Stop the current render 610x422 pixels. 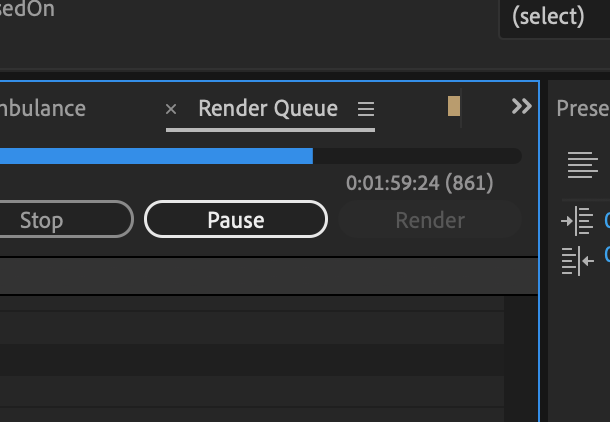click(67, 219)
